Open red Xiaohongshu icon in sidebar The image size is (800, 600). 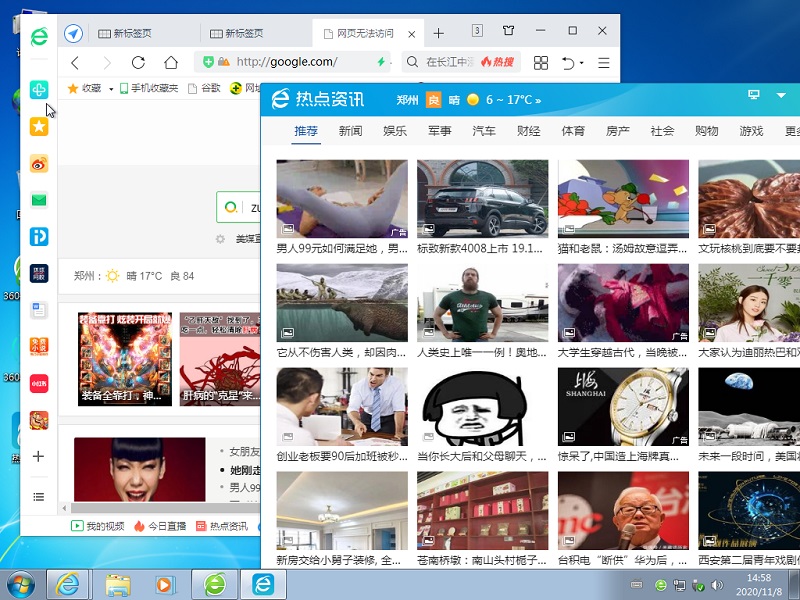[x=39, y=384]
